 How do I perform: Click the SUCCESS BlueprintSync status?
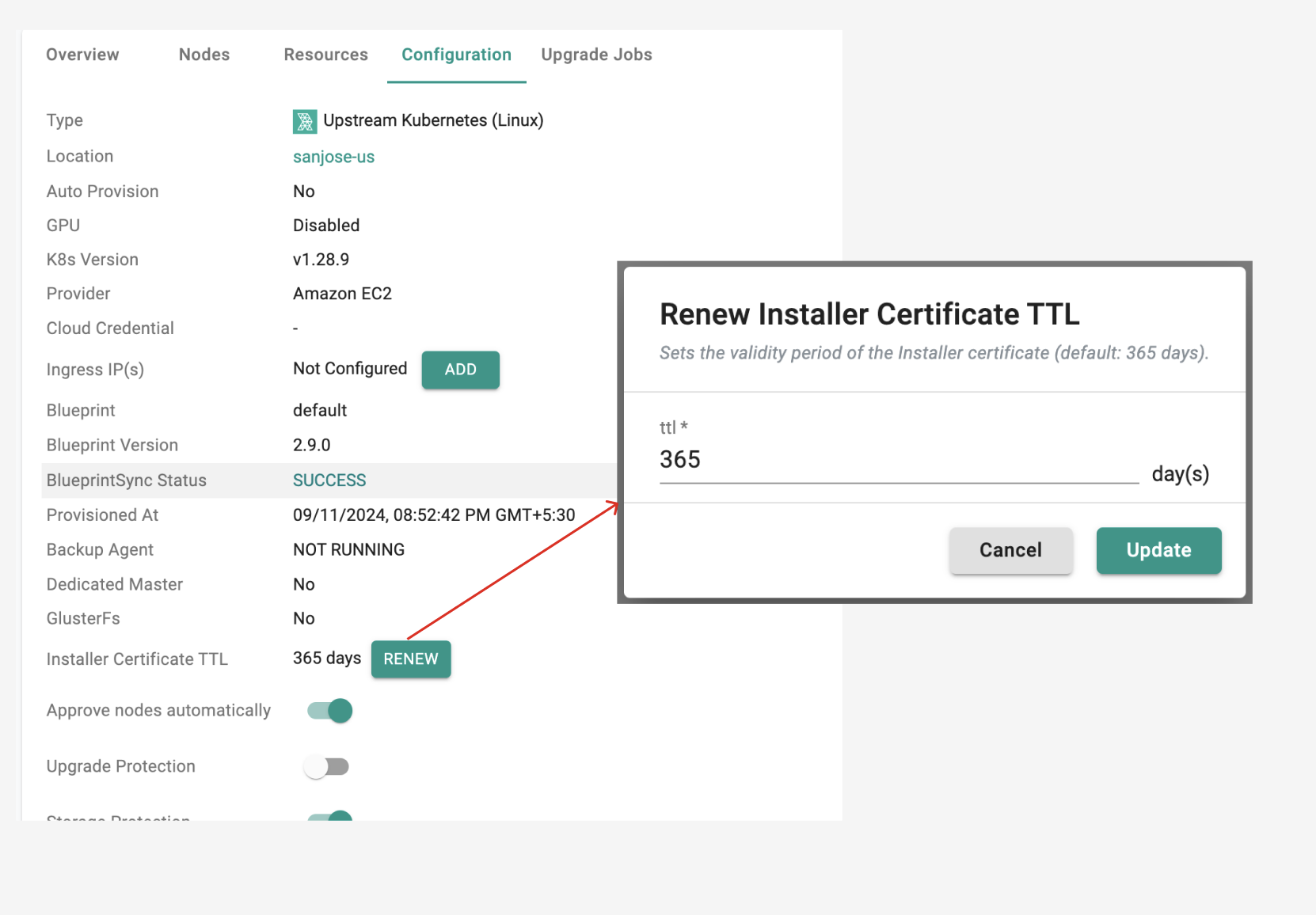click(x=329, y=480)
